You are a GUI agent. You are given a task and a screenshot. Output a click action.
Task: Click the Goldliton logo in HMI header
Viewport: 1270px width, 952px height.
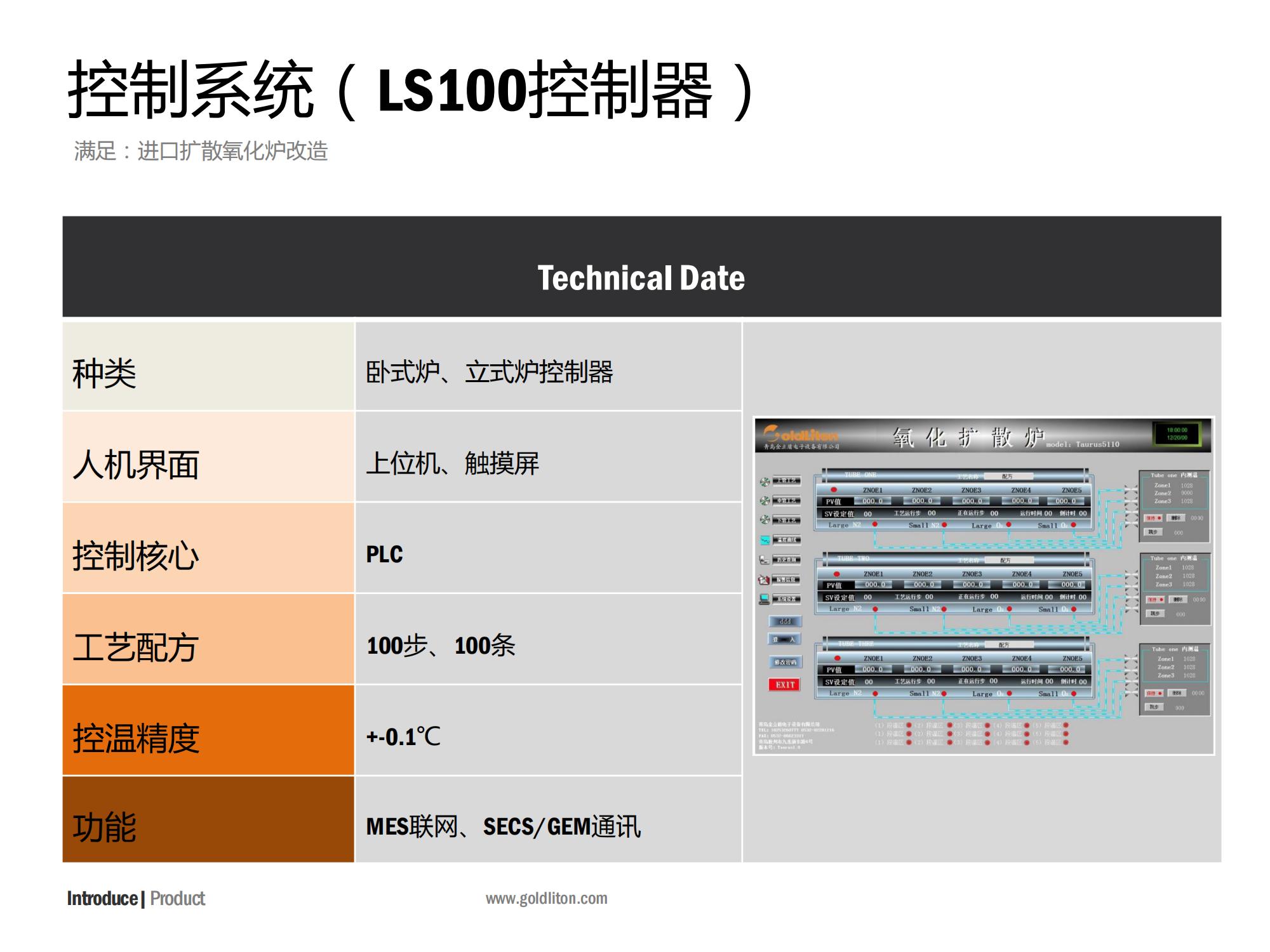click(801, 435)
